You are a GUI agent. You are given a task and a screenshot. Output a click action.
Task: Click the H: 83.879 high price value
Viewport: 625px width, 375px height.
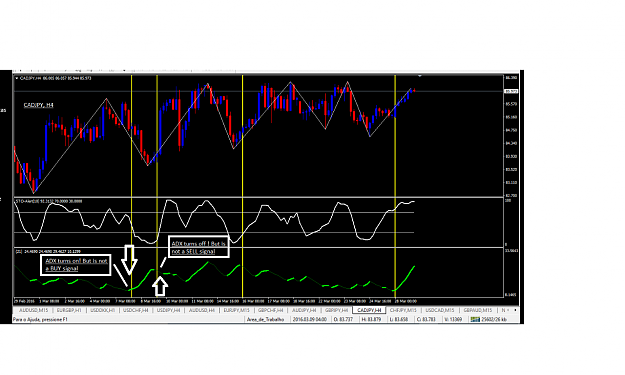[x=371, y=319]
